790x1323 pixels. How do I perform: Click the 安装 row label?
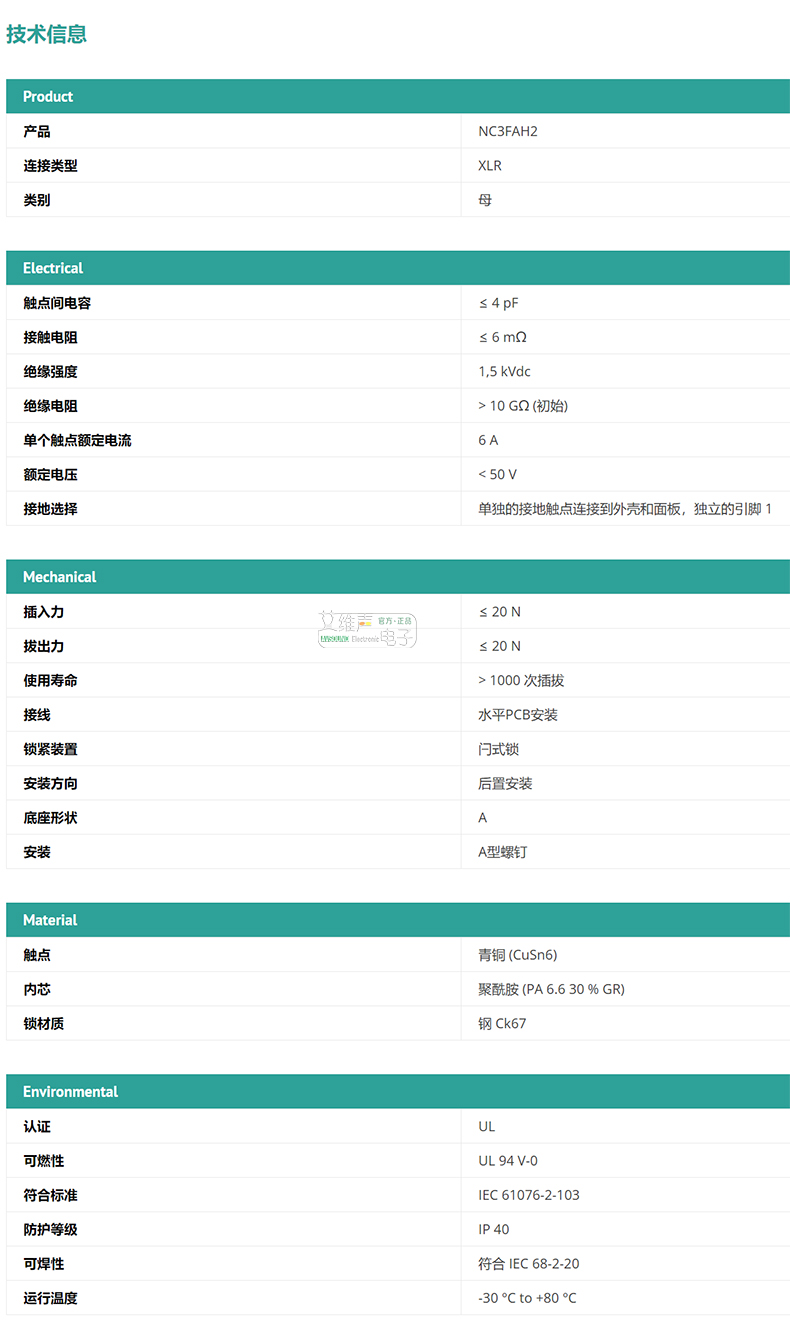37,852
